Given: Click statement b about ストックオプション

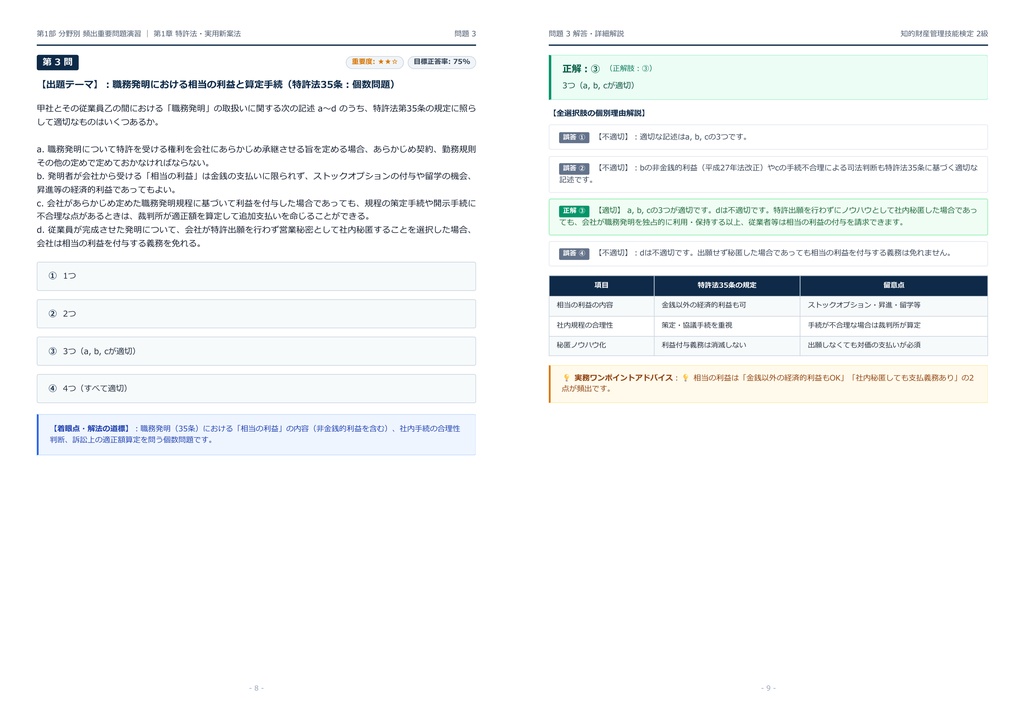Looking at the screenshot, I should pos(256,183).
